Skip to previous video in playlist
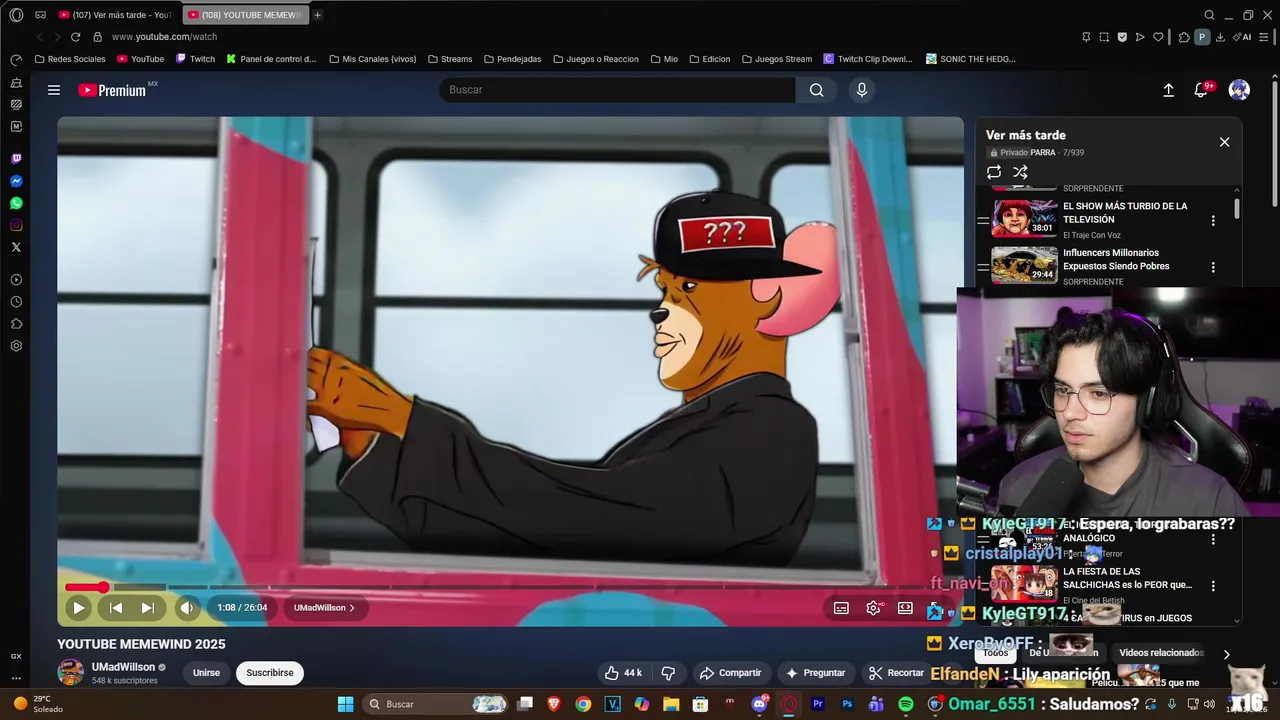Viewport: 1280px width, 720px height. pyautogui.click(x=116, y=608)
